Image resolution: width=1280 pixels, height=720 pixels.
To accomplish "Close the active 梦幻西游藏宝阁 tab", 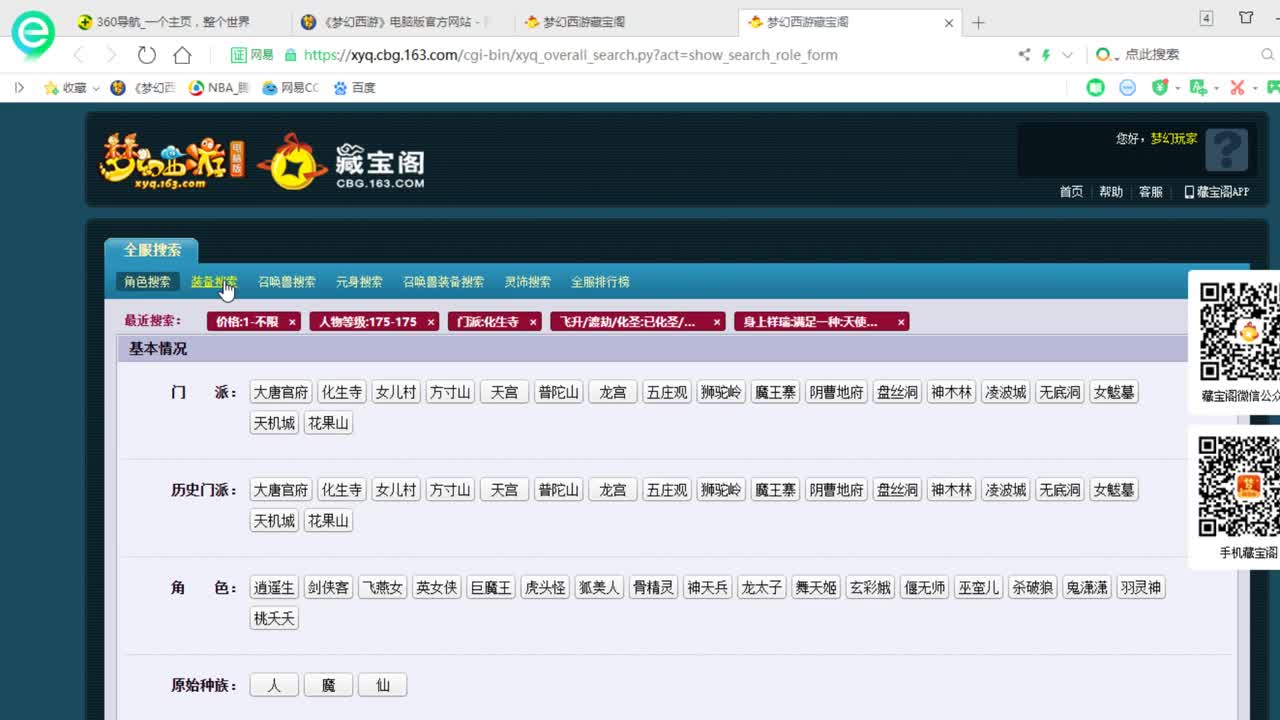I will (949, 22).
